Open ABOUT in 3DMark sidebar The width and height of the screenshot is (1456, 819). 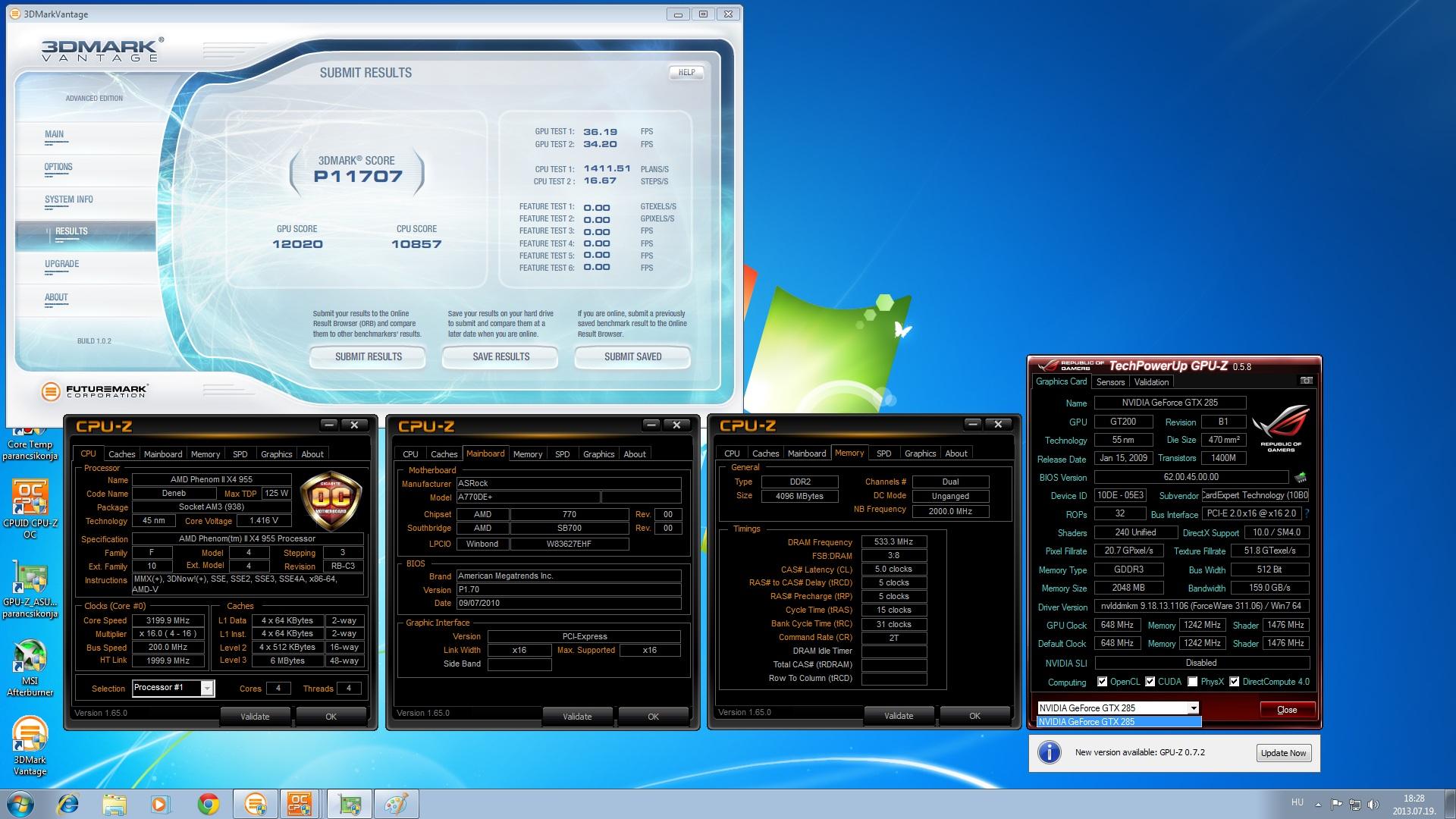click(56, 297)
